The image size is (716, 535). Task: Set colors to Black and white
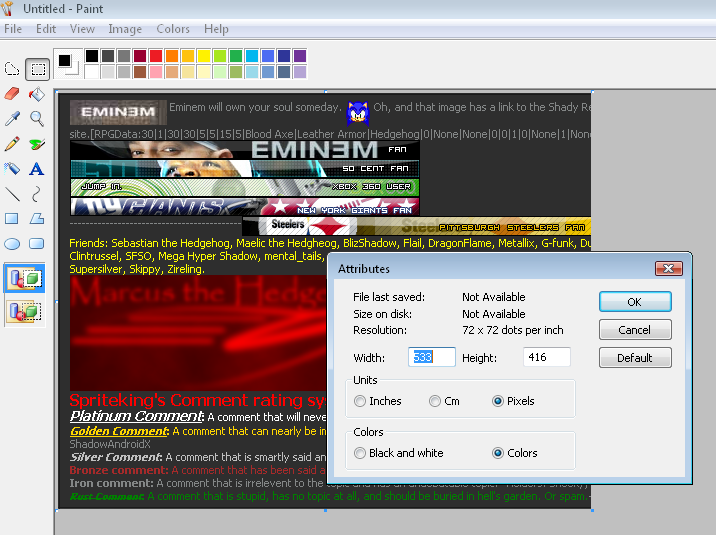360,453
